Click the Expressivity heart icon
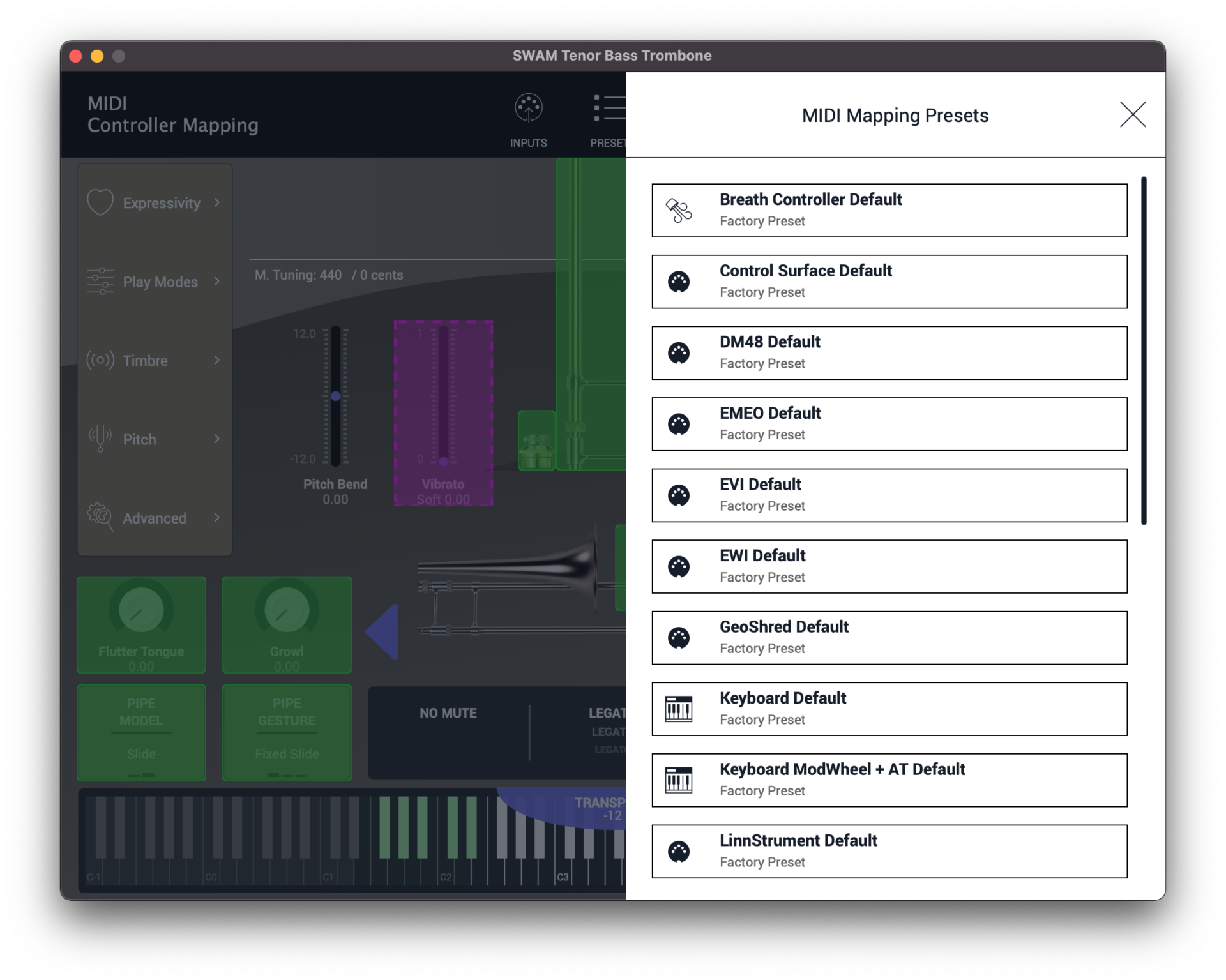Image resolution: width=1226 pixels, height=980 pixels. pos(100,202)
